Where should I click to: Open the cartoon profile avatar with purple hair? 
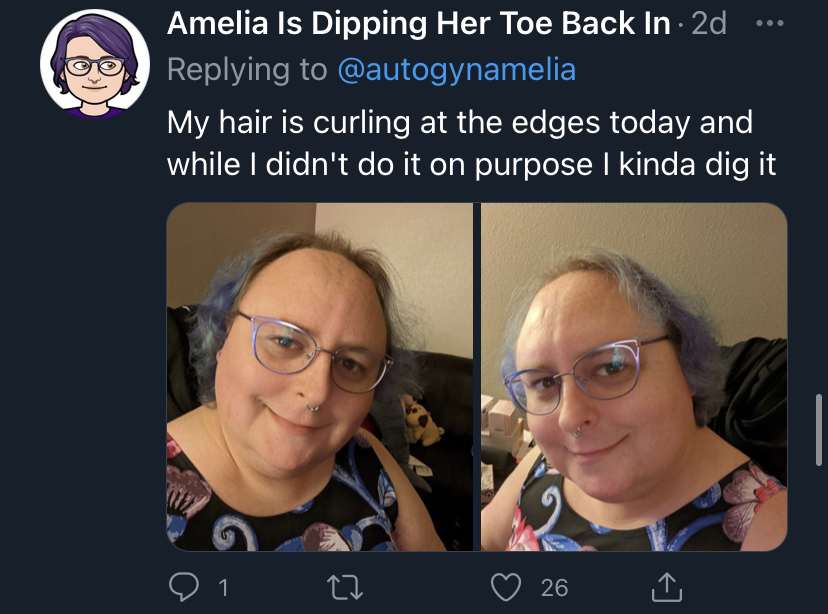[x=95, y=63]
